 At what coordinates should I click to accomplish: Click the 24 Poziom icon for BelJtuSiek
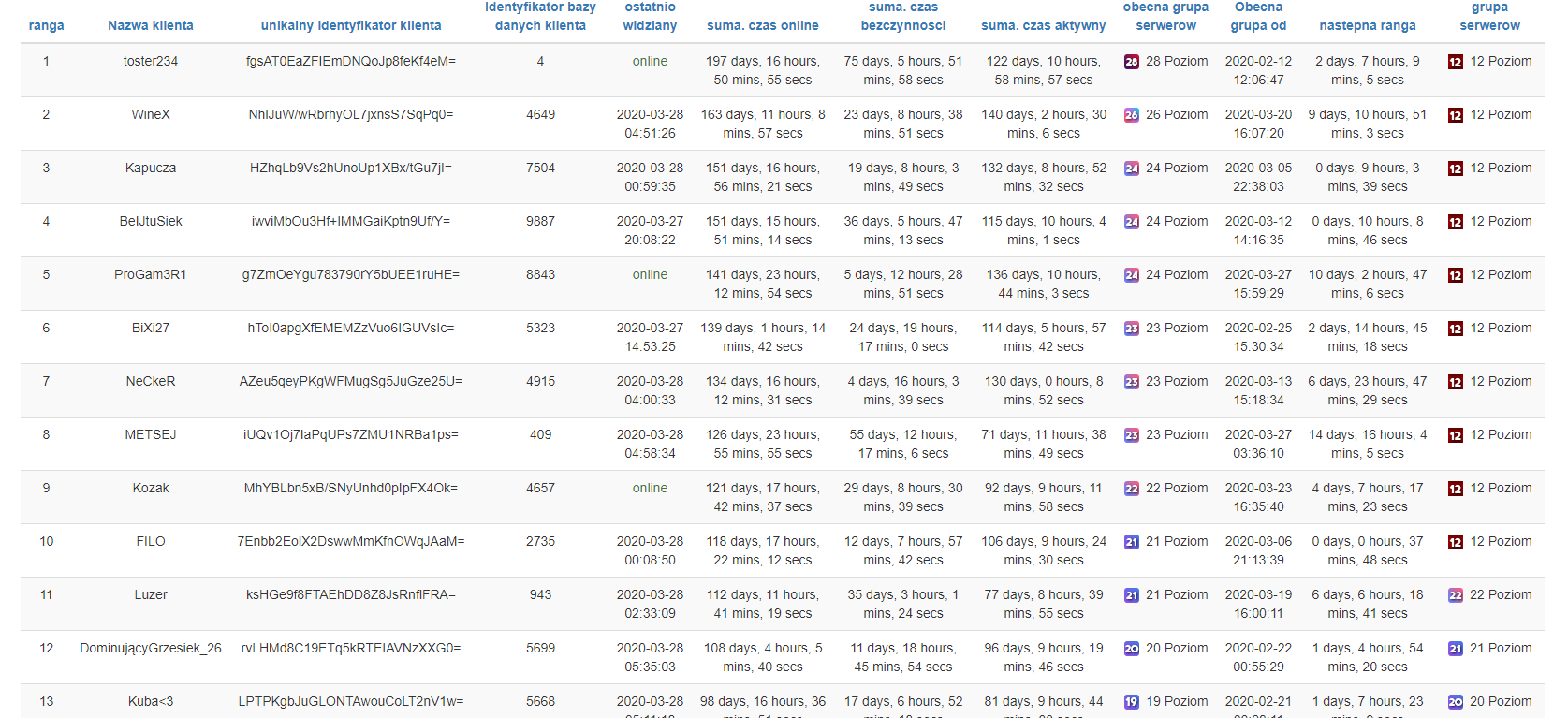(x=1132, y=222)
